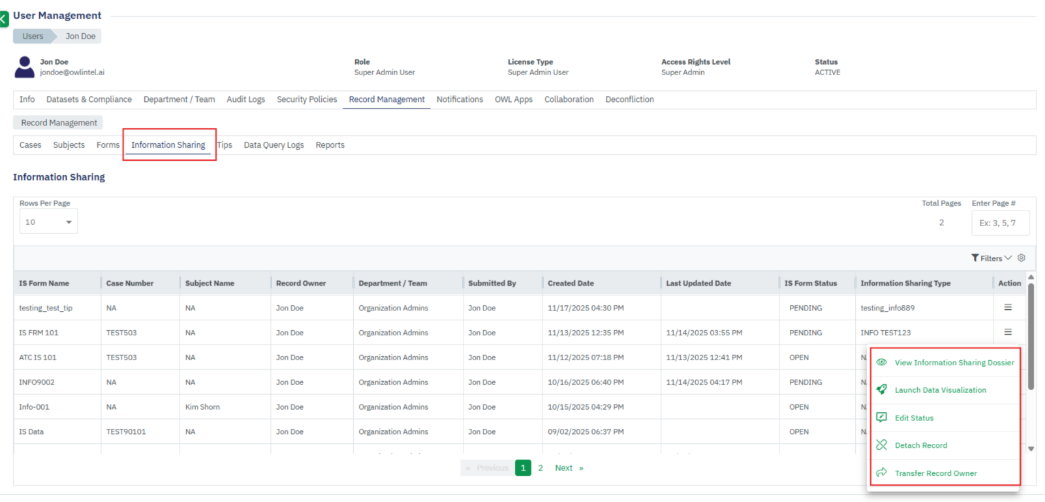Click the Detach Record unlink icon
The height and width of the screenshot is (502, 1045).
[882, 445]
